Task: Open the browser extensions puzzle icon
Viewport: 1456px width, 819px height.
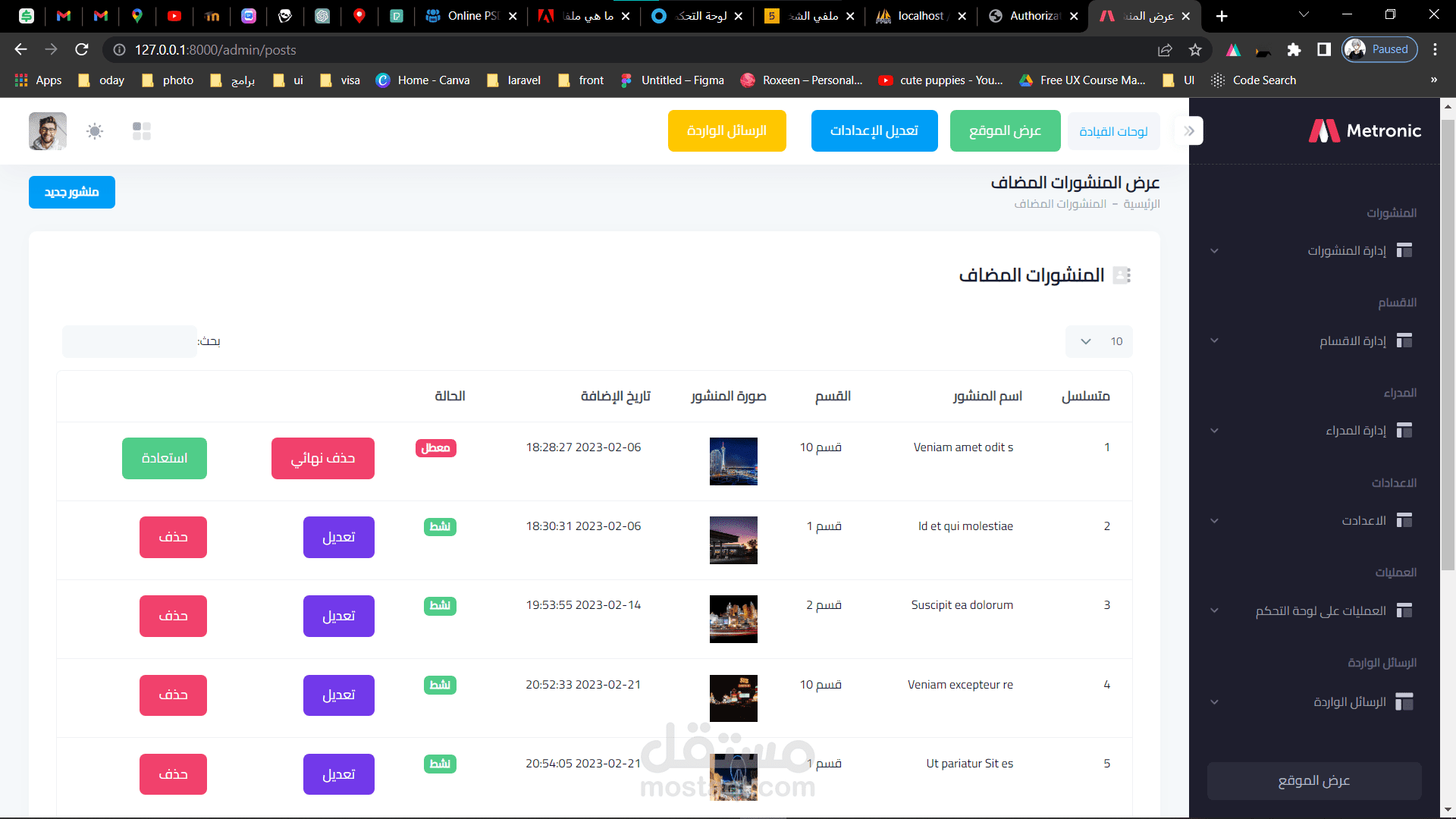Action: click(1294, 49)
